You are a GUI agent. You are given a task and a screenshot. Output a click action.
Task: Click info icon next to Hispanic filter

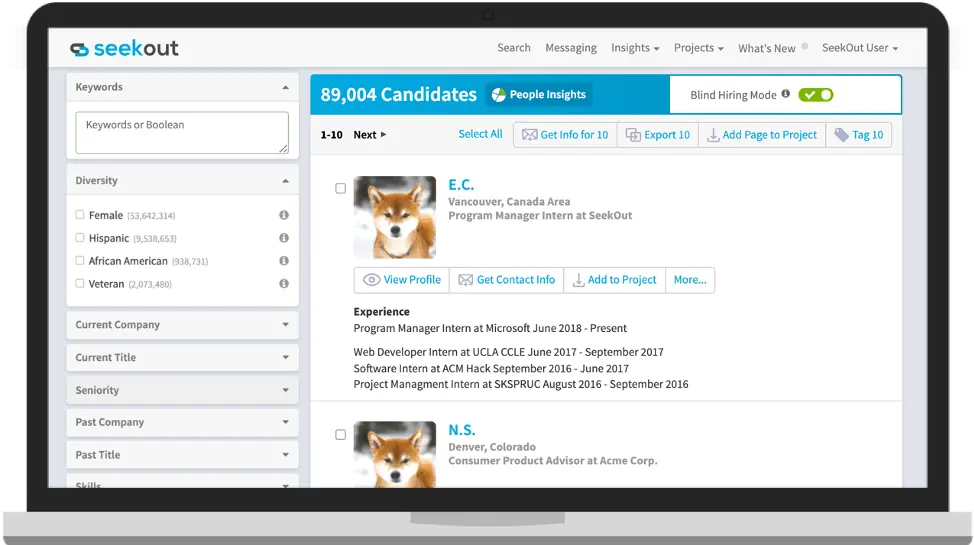(x=284, y=238)
